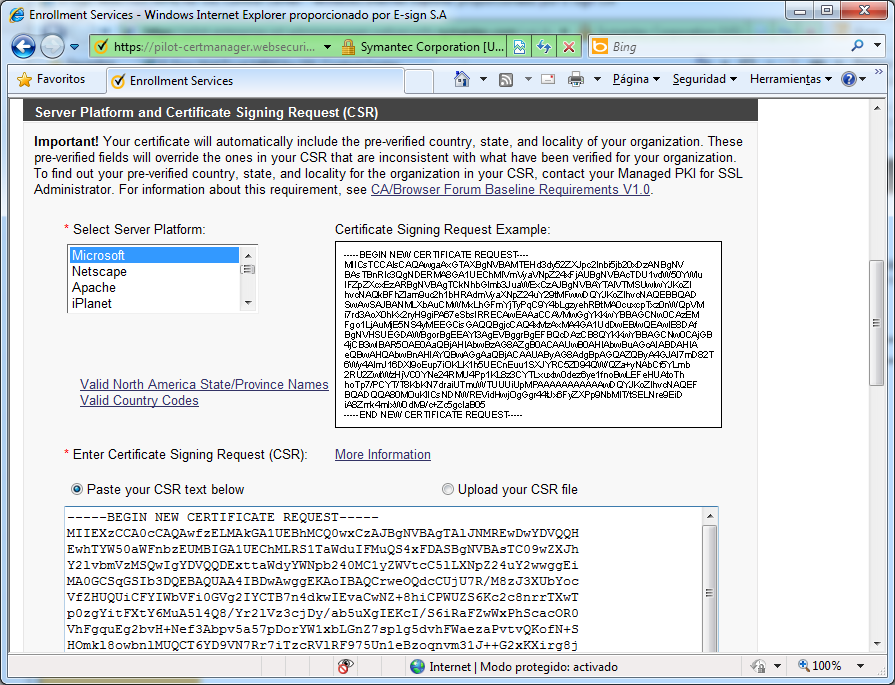Click the Read mail envelope icon
Image resolution: width=895 pixels, height=685 pixels.
pyautogui.click(x=548, y=79)
